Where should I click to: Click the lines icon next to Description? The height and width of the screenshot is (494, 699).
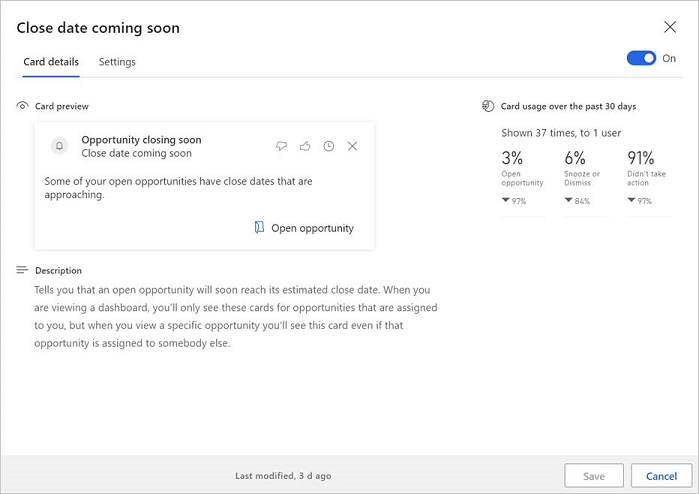click(22, 270)
